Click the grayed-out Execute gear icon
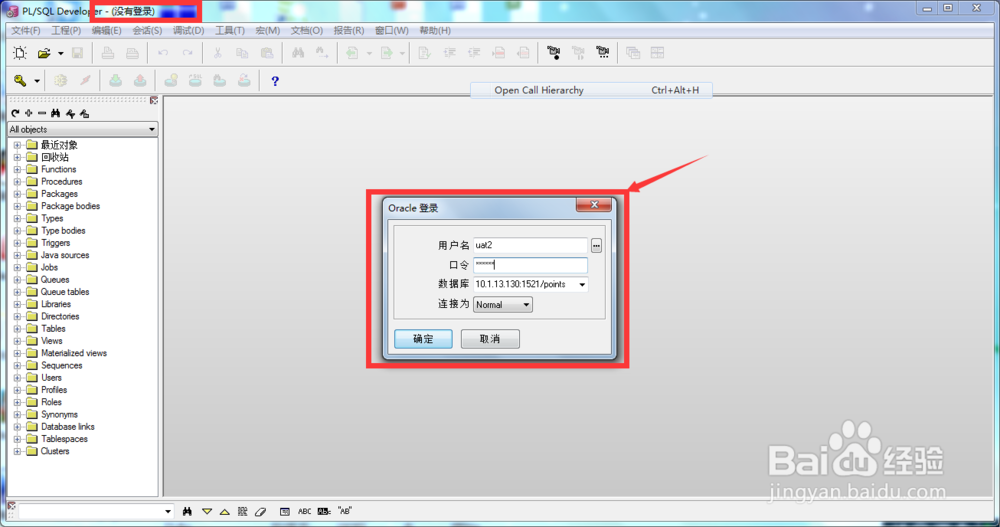Image resolution: width=1000 pixels, height=527 pixels. tap(61, 80)
